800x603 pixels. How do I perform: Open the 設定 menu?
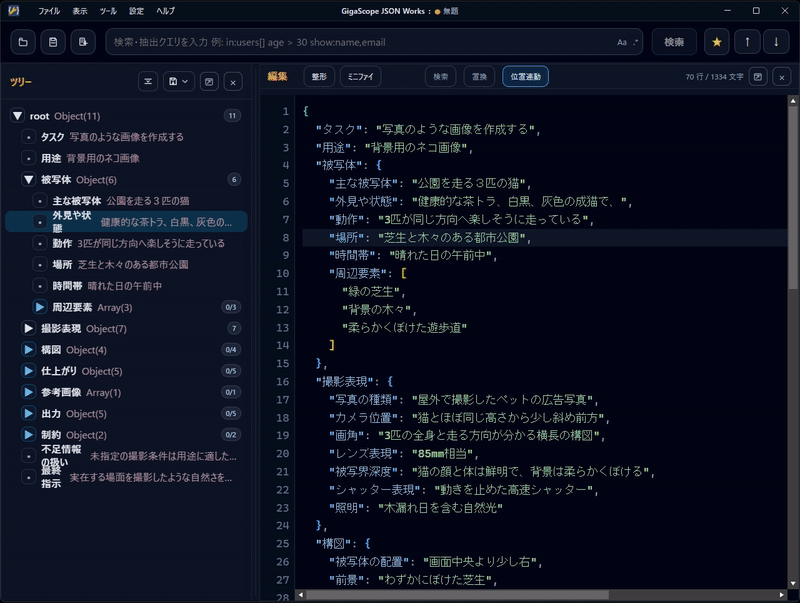click(x=136, y=11)
